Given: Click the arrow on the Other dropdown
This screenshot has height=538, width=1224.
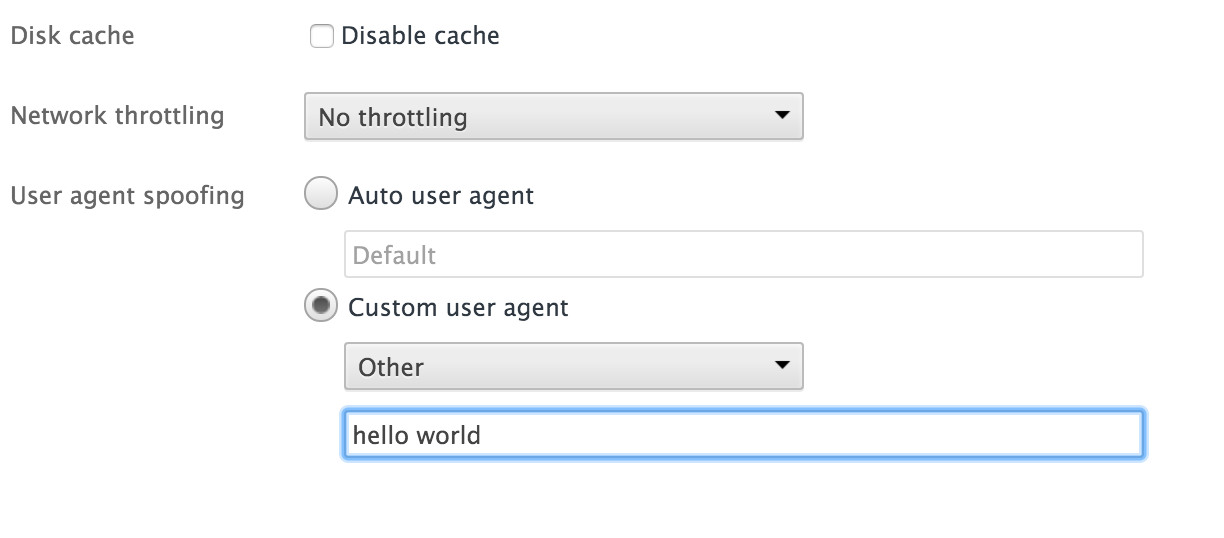Looking at the screenshot, I should (782, 365).
